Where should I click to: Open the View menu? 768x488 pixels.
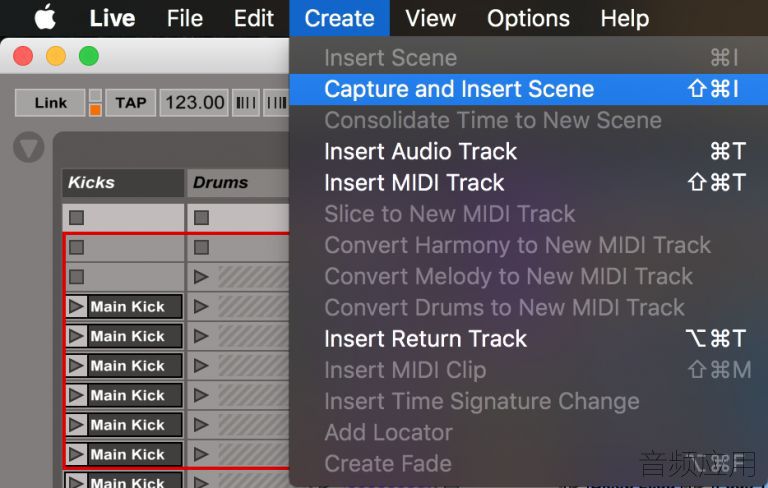[431, 18]
